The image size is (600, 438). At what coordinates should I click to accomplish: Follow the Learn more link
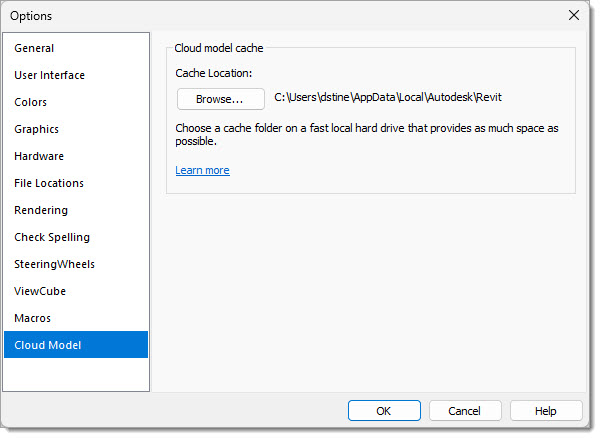(202, 170)
